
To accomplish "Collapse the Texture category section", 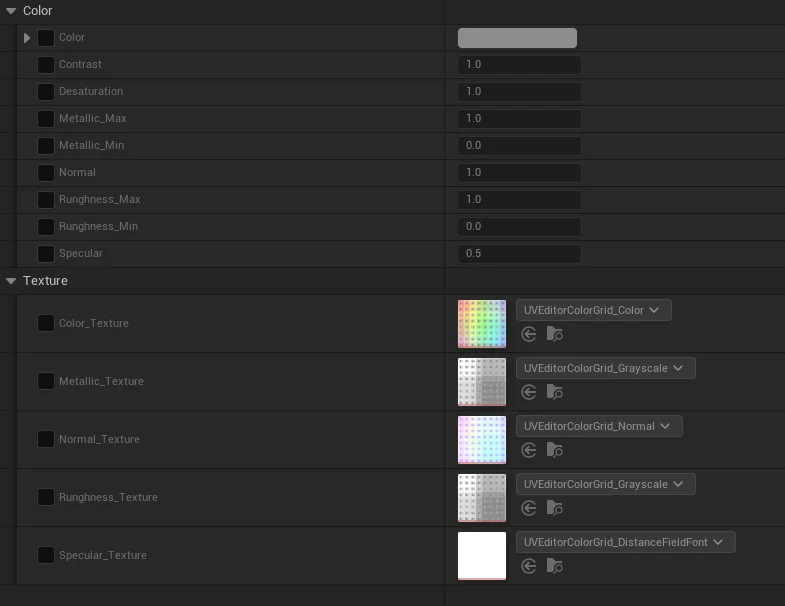I will 11,281.
